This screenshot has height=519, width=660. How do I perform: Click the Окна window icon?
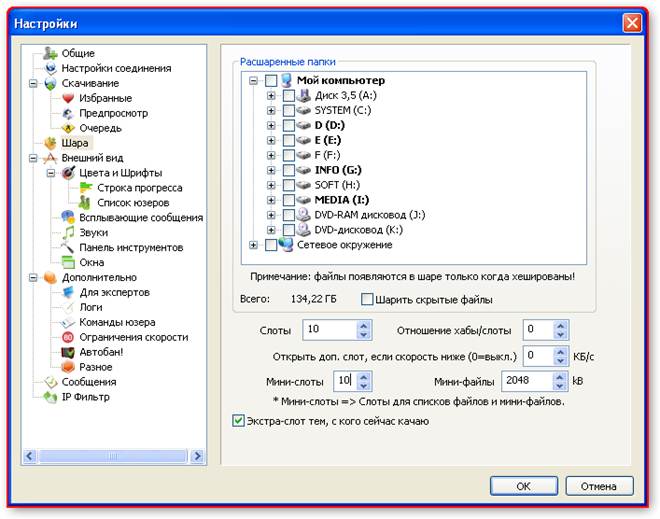click(68, 262)
